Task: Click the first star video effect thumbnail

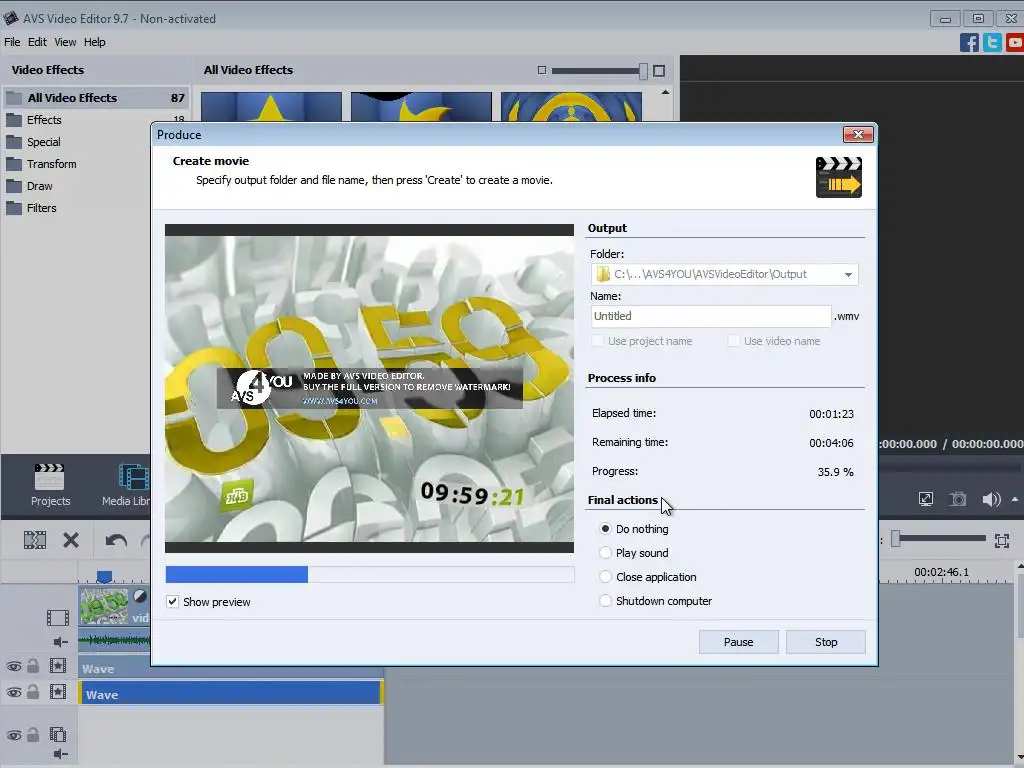Action: [271, 106]
